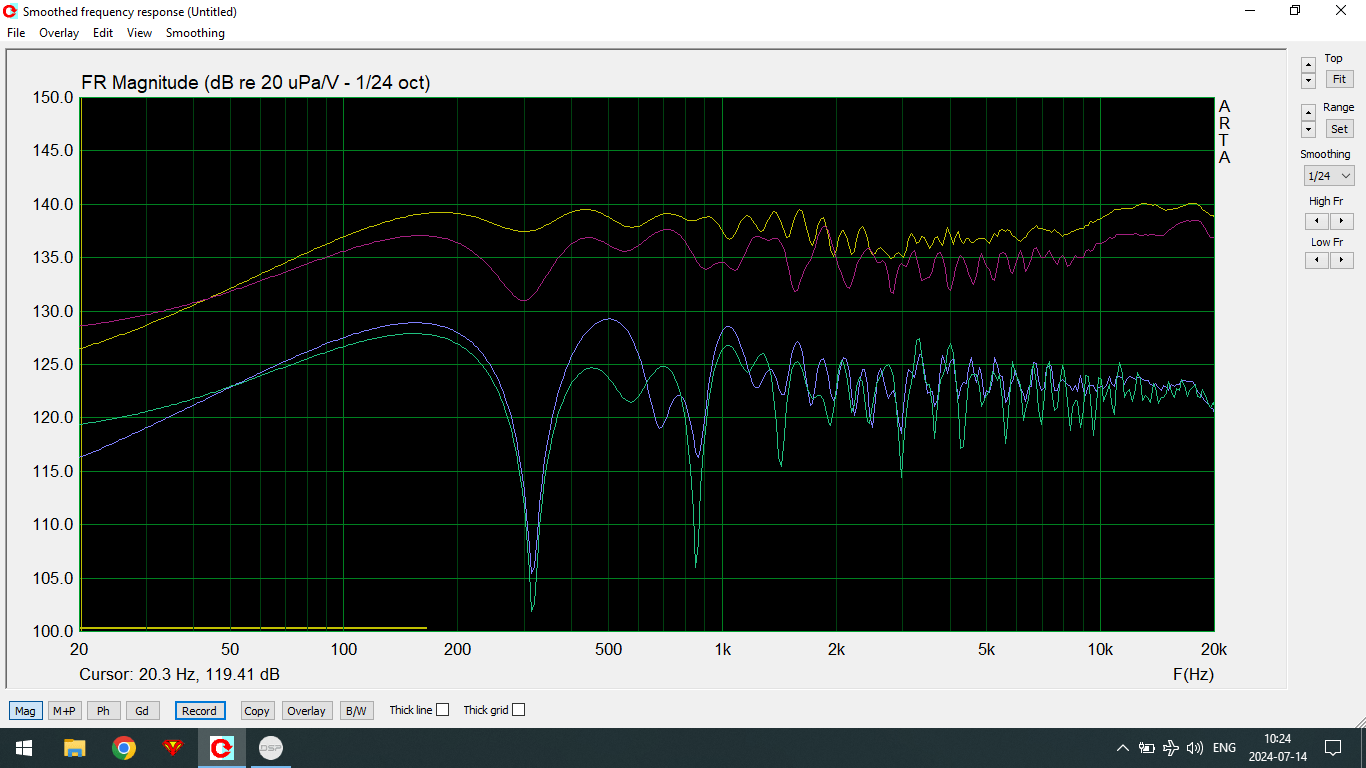The width and height of the screenshot is (1366, 768).
Task: Switch to Gd group delay view
Action: 142,711
